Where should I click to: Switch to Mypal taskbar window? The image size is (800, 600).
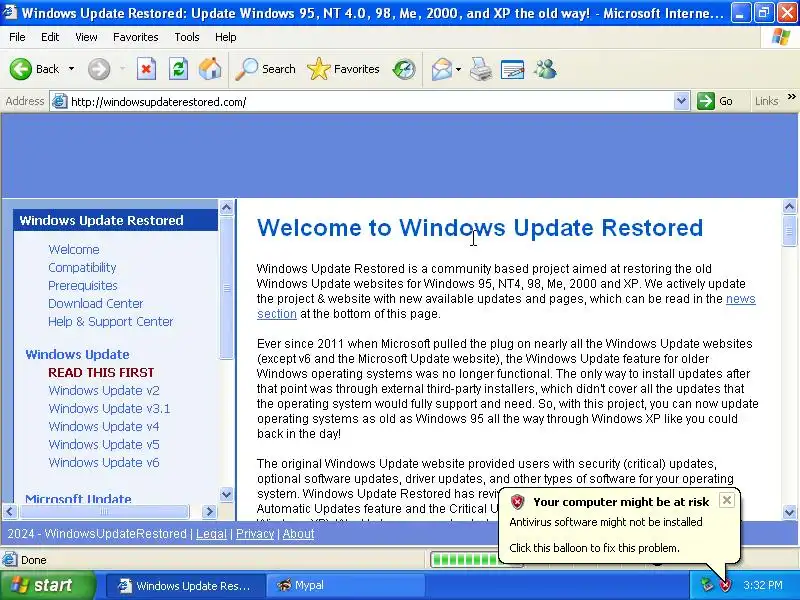(x=346, y=585)
